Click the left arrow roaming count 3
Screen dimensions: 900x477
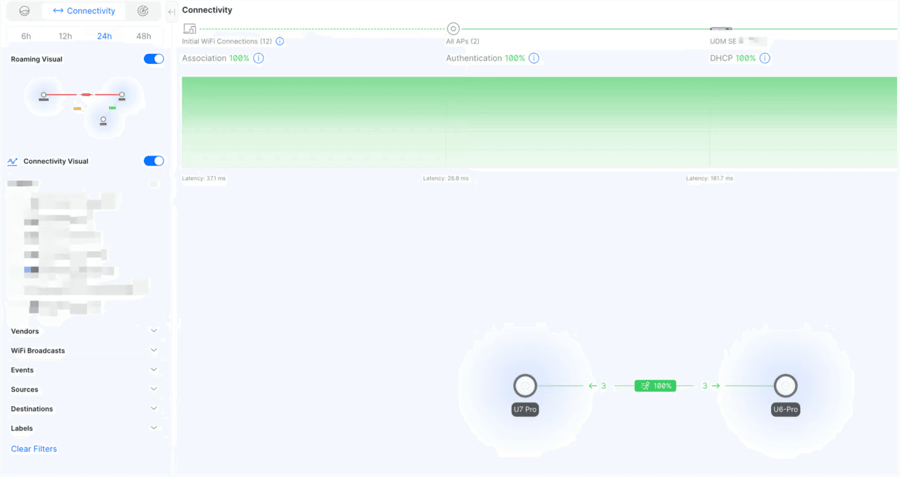click(x=598, y=386)
